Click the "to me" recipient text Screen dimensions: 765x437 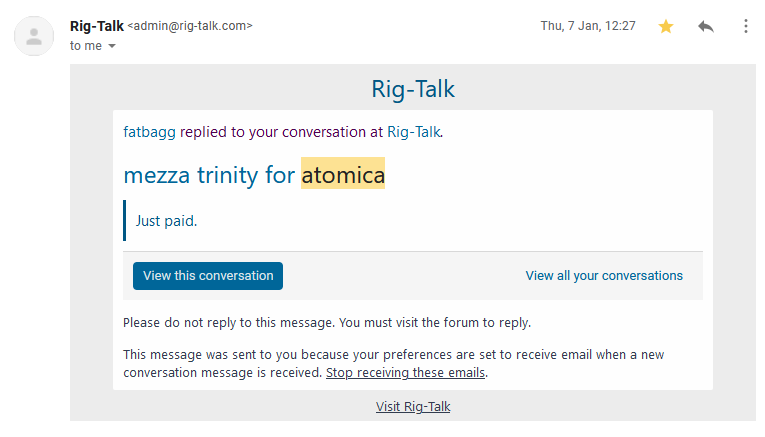tap(85, 46)
